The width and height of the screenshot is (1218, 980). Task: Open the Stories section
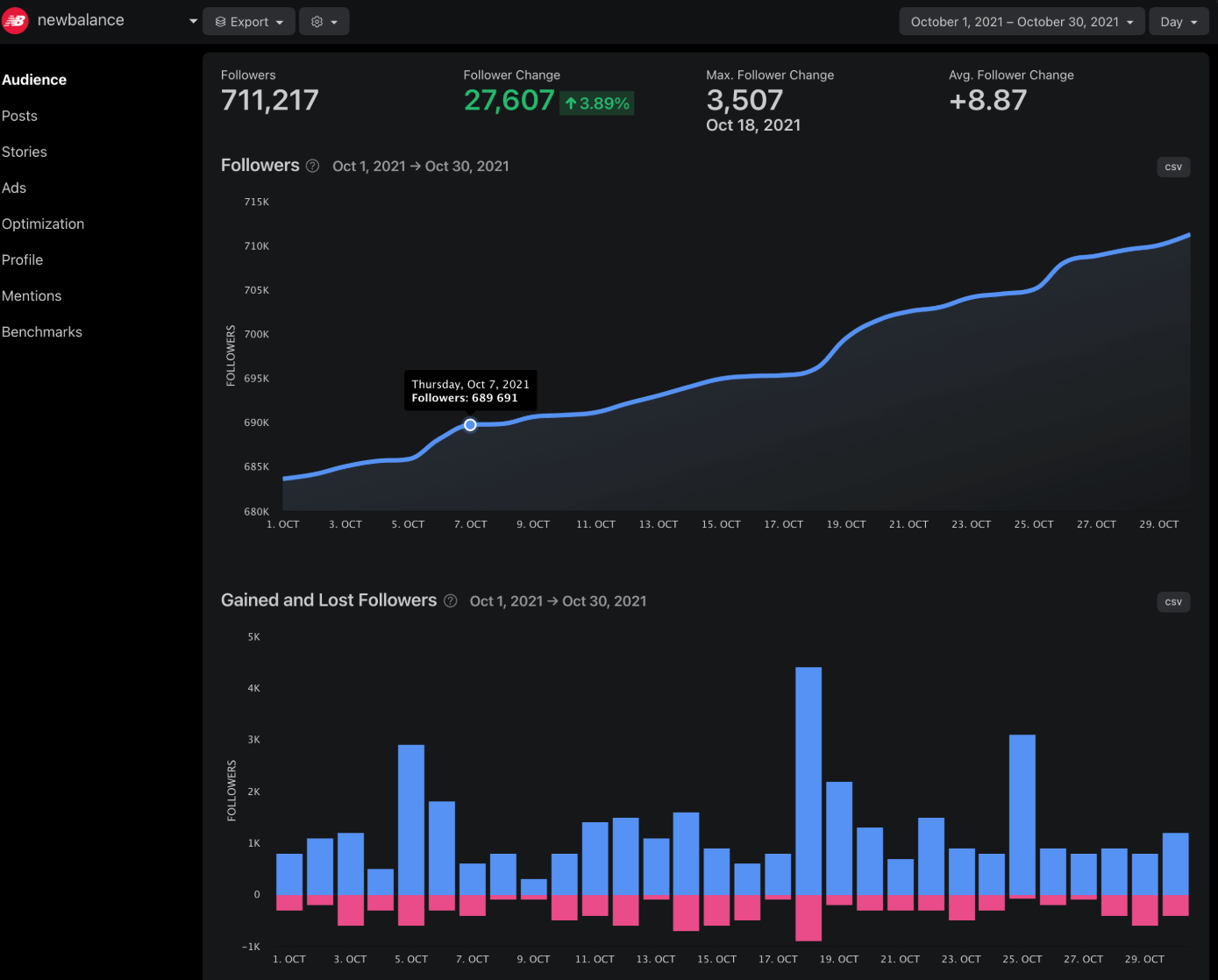25,152
